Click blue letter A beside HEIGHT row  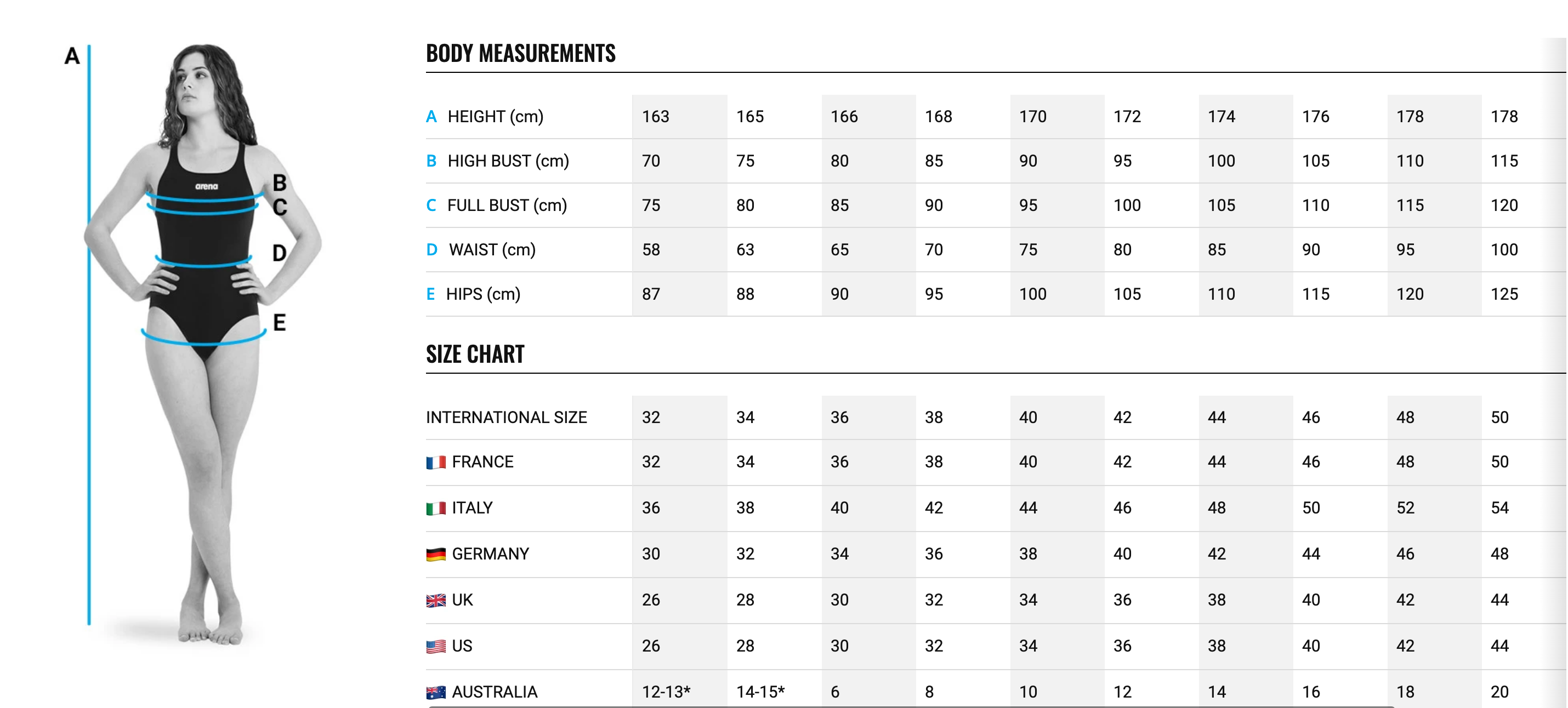(431, 116)
